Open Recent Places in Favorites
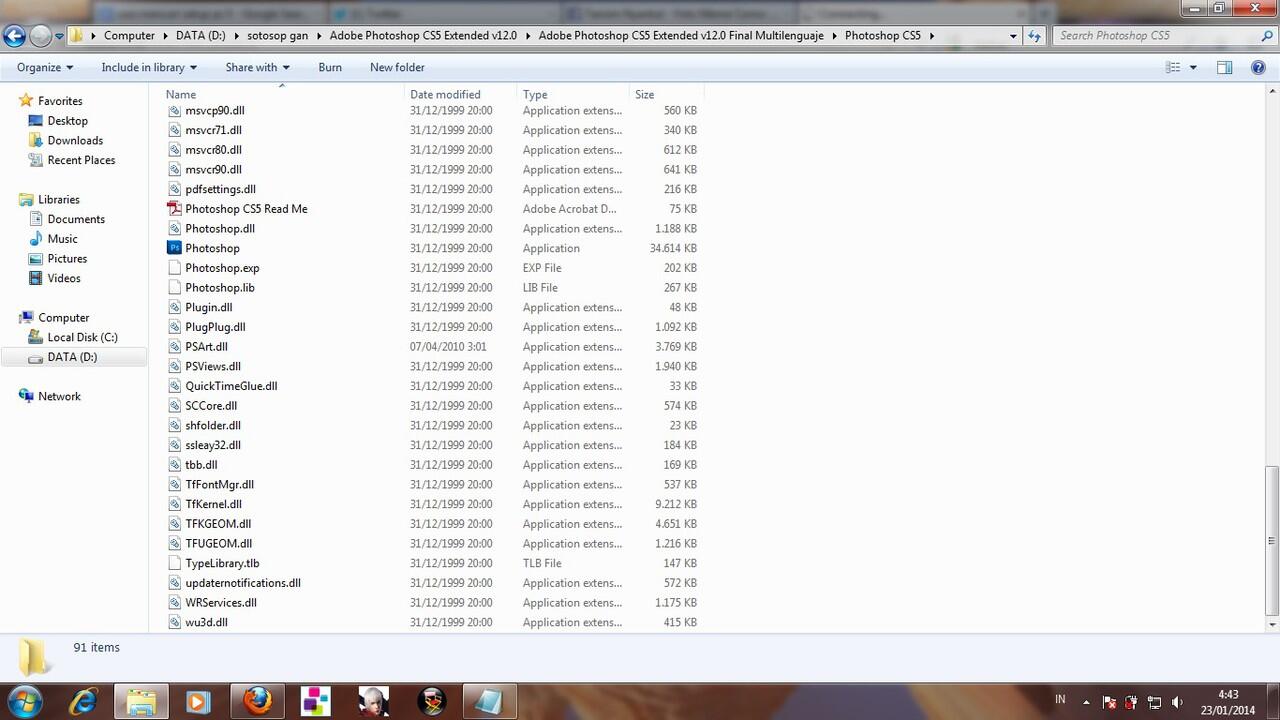Viewport: 1280px width, 720px height. click(x=81, y=160)
